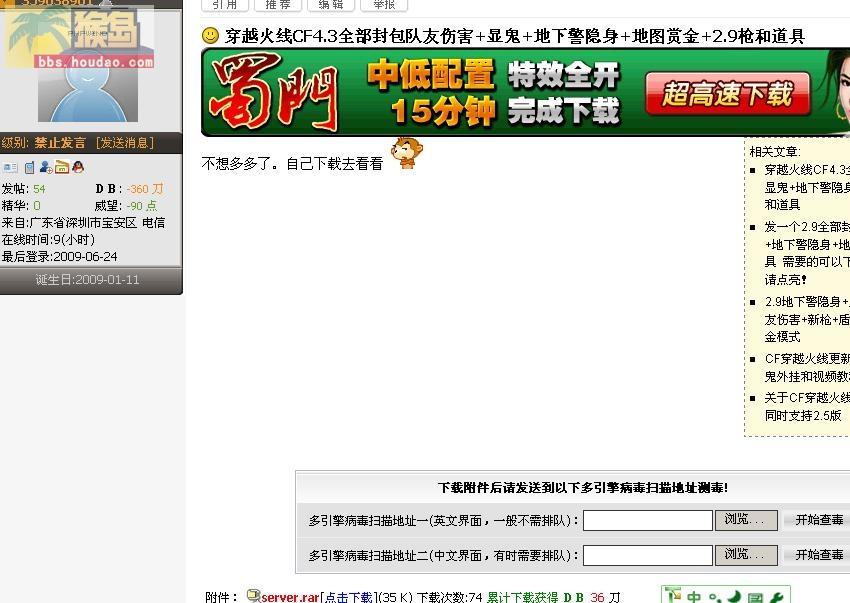Image resolution: width=850 pixels, height=603 pixels.
Task: Click the 禁止发言 user level text
Action: pyautogui.click(x=60, y=143)
